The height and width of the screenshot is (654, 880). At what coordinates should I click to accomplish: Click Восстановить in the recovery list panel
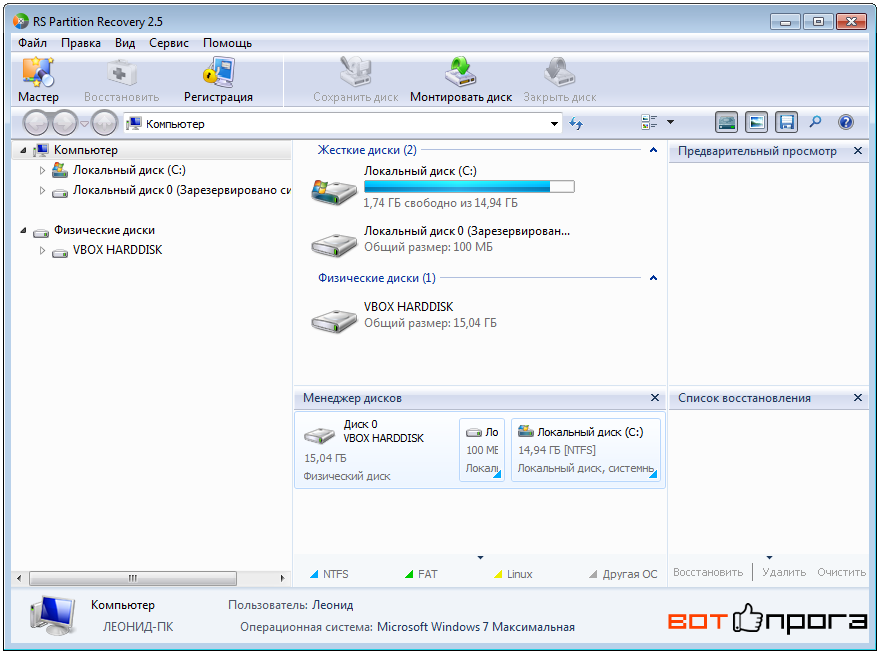point(708,572)
